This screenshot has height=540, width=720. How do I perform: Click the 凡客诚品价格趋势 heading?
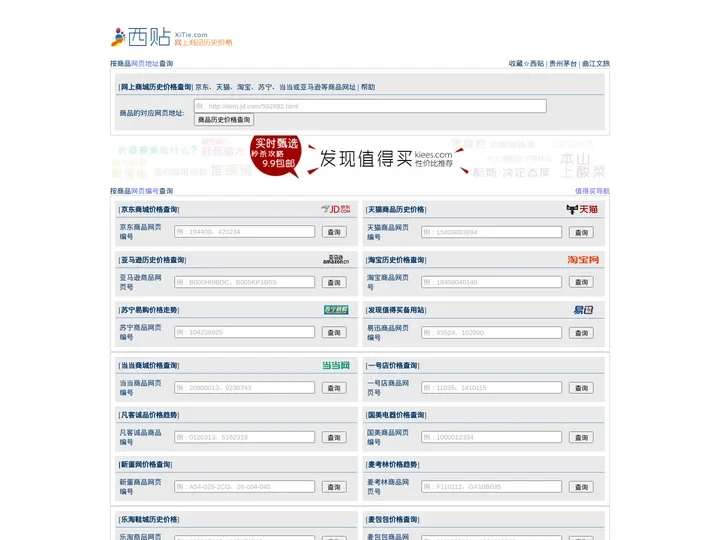[149, 415]
